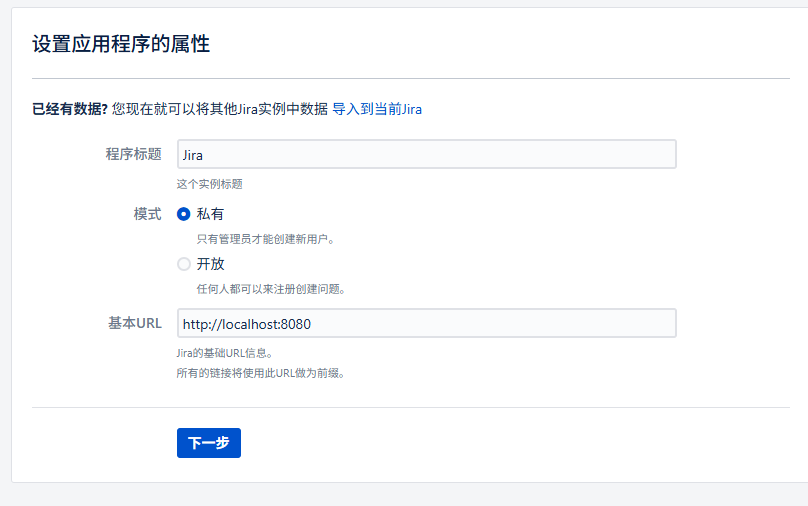Click the 程序标题 field label
The width and height of the screenshot is (808, 506).
pyautogui.click(x=133, y=154)
